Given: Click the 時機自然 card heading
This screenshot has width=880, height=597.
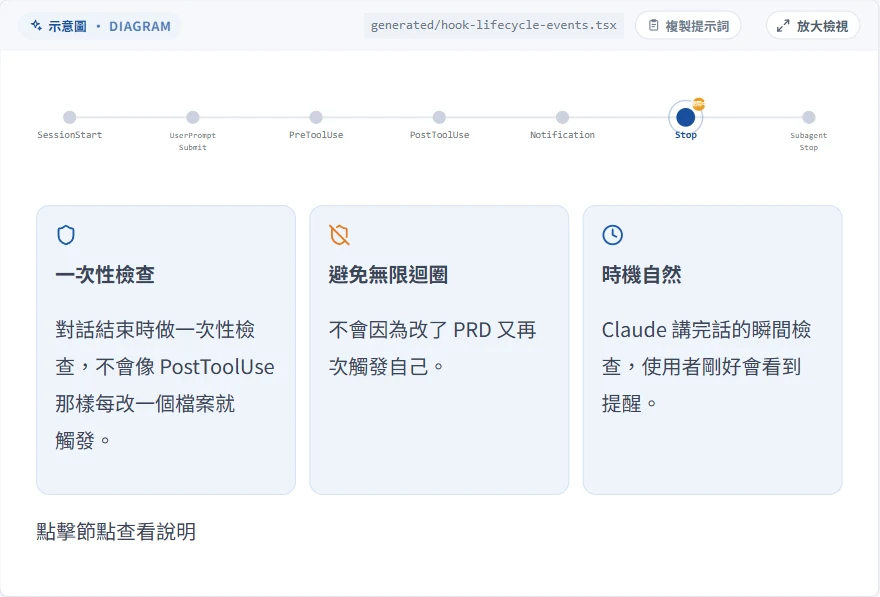Looking at the screenshot, I should tap(641, 275).
